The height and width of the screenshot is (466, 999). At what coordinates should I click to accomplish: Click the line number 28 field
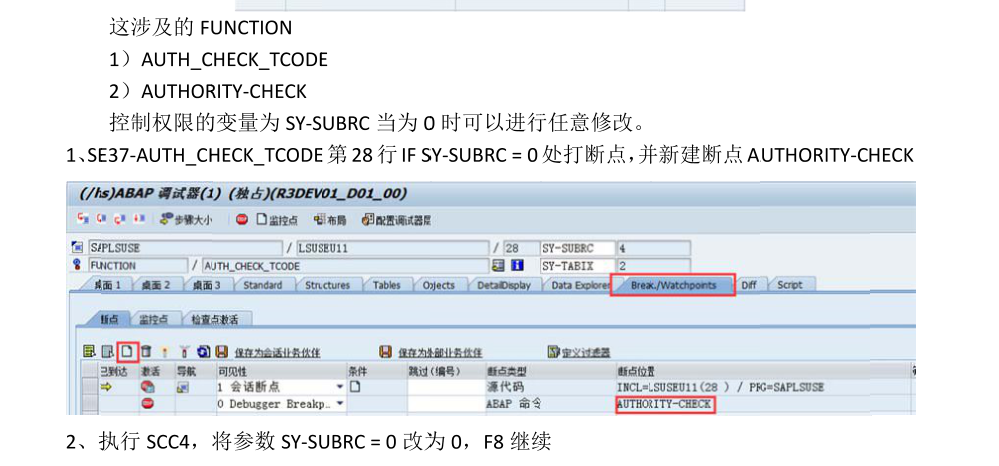click(520, 248)
